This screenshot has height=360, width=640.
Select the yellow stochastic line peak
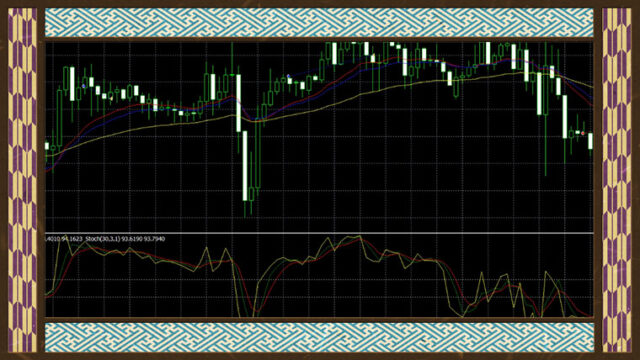tap(359, 237)
